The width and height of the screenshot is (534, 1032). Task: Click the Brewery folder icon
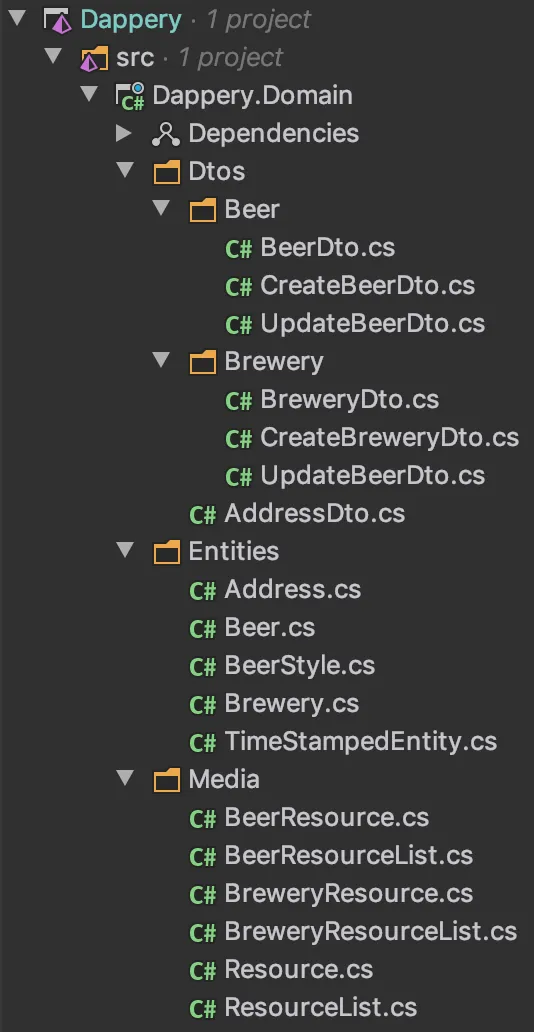click(x=203, y=362)
